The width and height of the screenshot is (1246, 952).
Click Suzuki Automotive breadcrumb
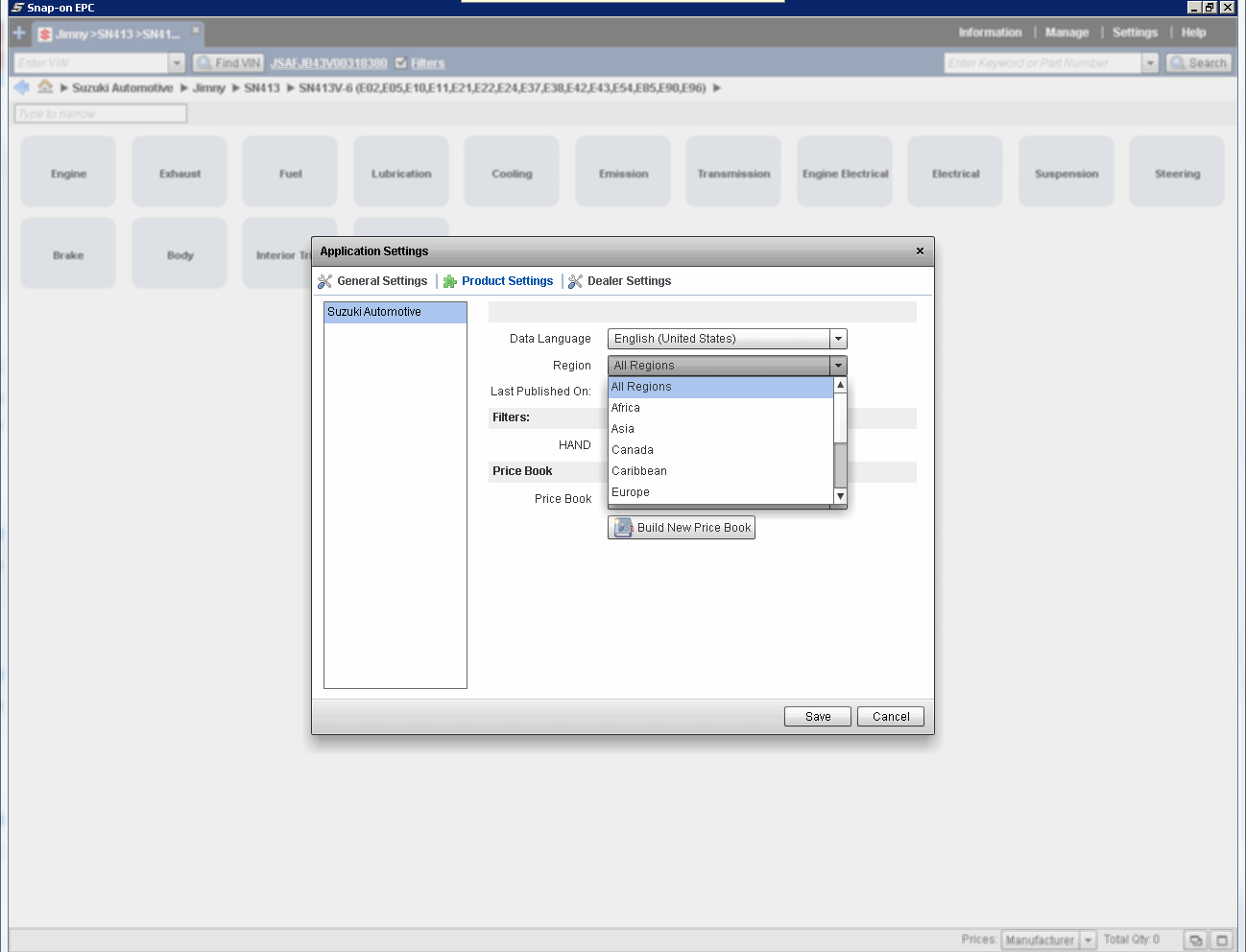click(x=123, y=88)
